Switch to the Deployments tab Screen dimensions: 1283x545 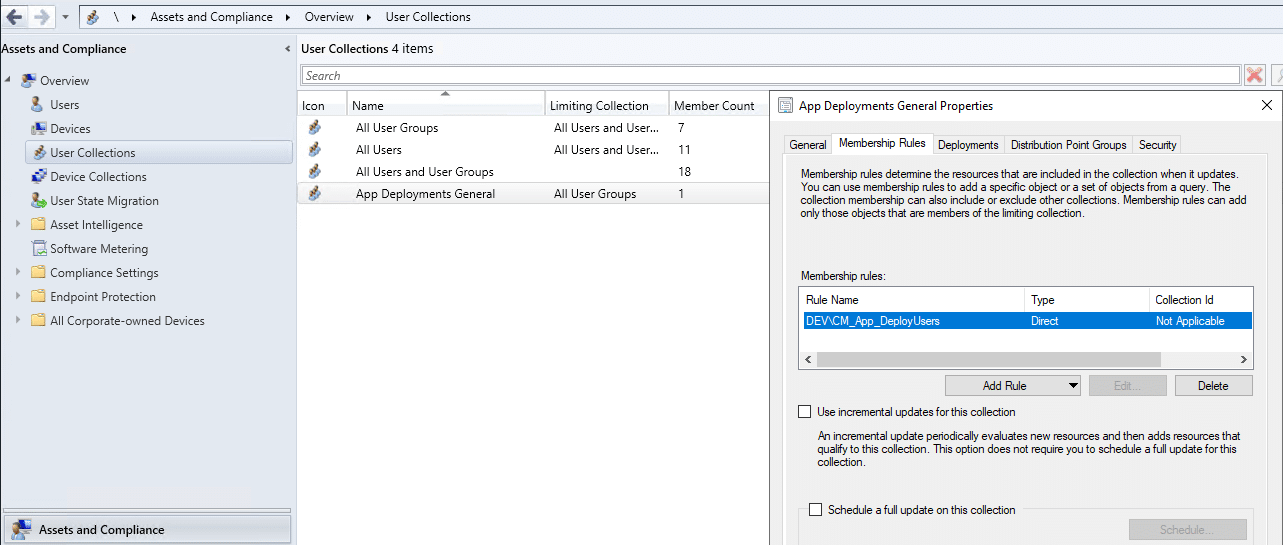[x=967, y=145]
